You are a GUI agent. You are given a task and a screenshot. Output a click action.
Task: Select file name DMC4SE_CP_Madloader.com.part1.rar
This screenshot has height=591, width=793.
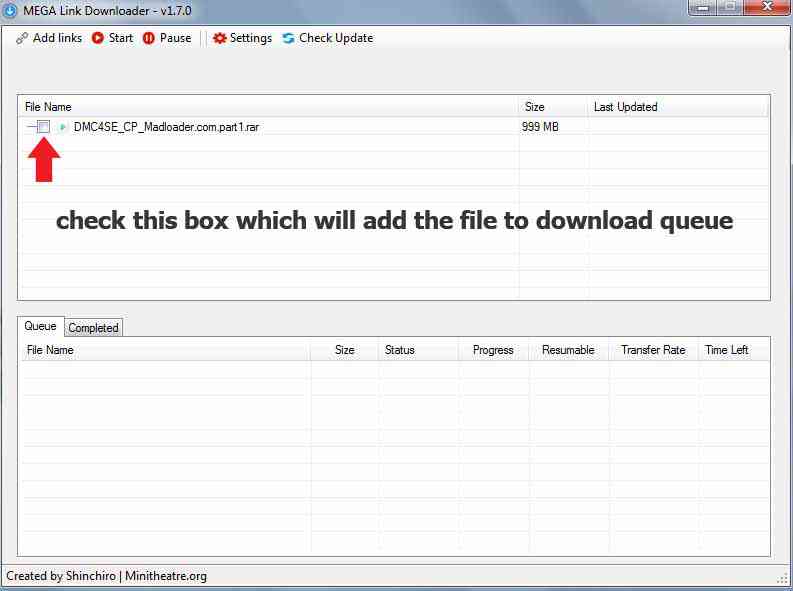pyautogui.click(x=166, y=127)
